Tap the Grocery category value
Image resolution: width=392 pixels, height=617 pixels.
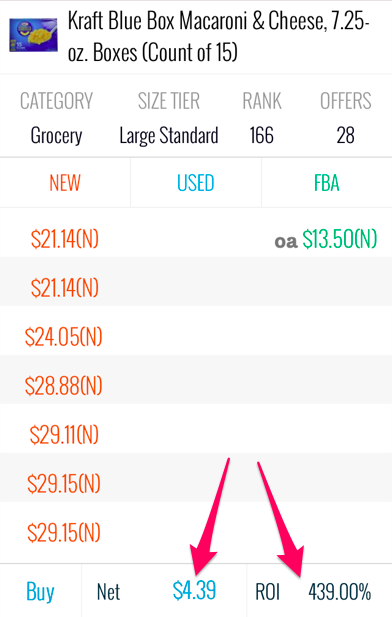pos(56,136)
